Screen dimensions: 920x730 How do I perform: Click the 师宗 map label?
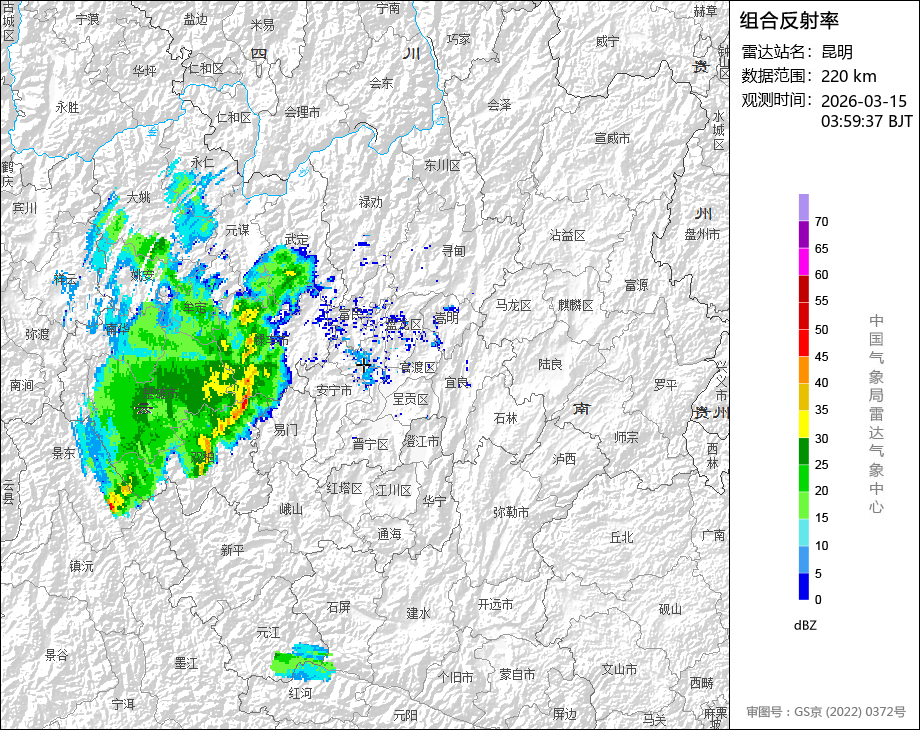coord(626,437)
